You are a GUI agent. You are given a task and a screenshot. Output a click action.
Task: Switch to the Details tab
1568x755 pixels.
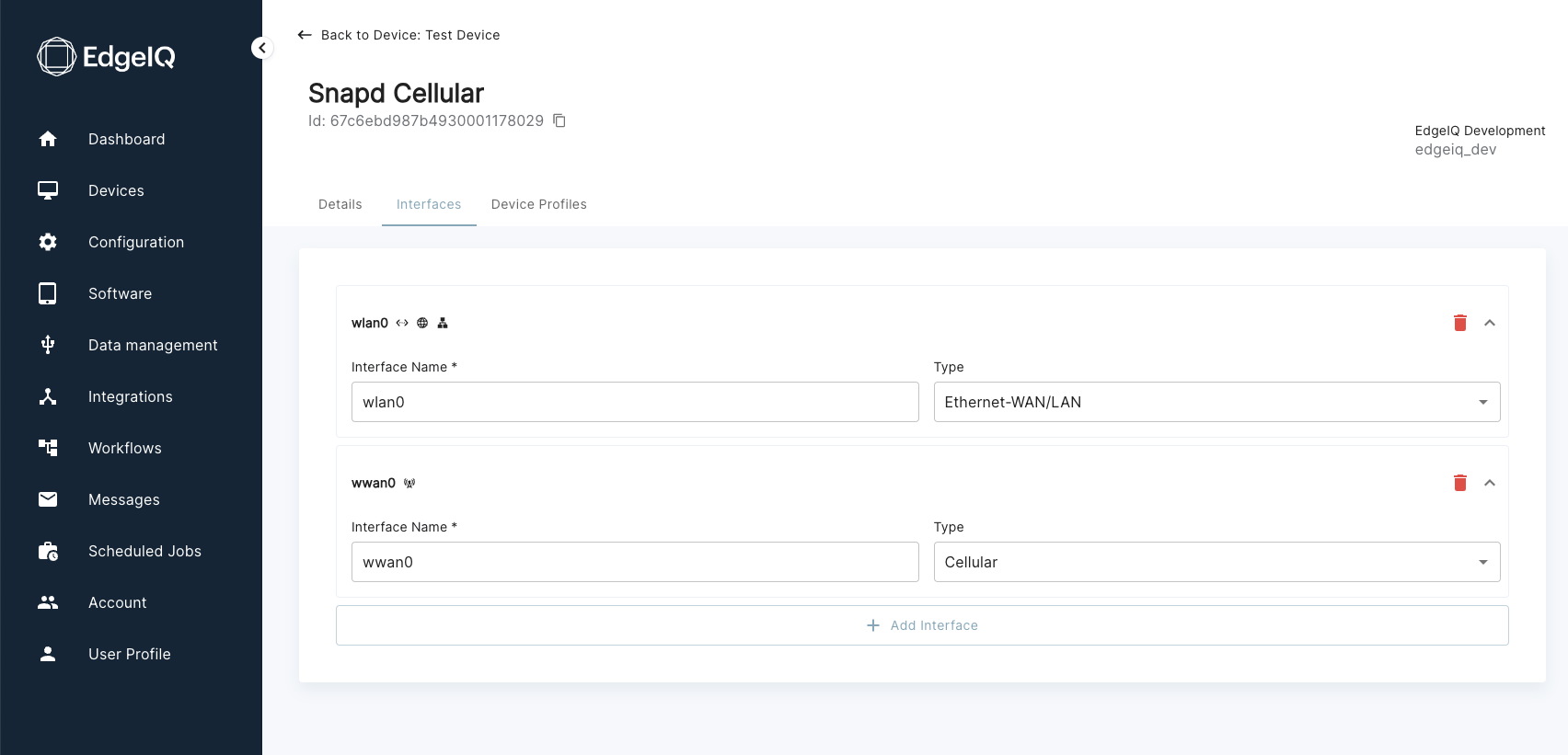click(340, 204)
